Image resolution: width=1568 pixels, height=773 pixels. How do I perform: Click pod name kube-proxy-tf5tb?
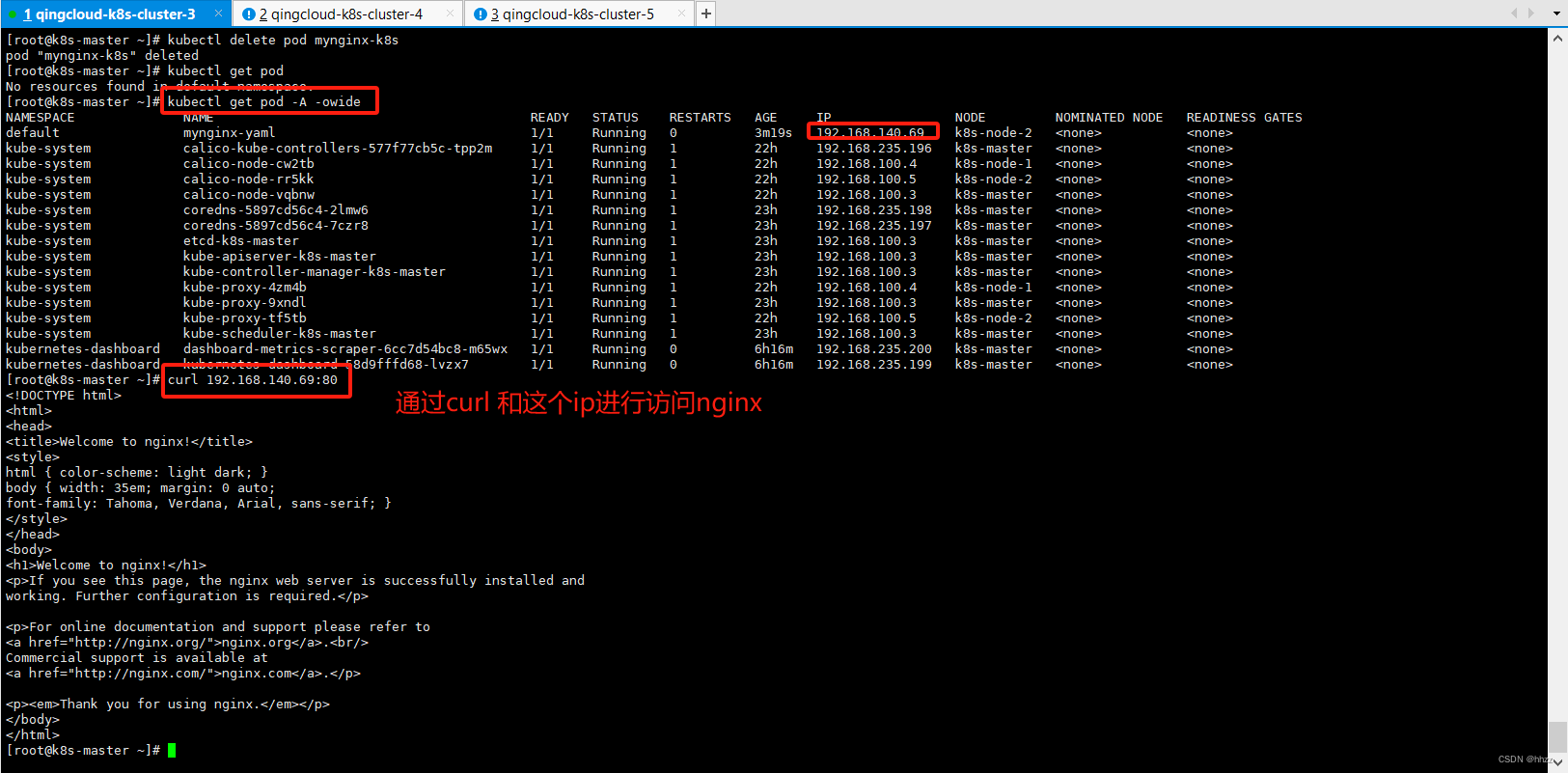click(x=244, y=318)
